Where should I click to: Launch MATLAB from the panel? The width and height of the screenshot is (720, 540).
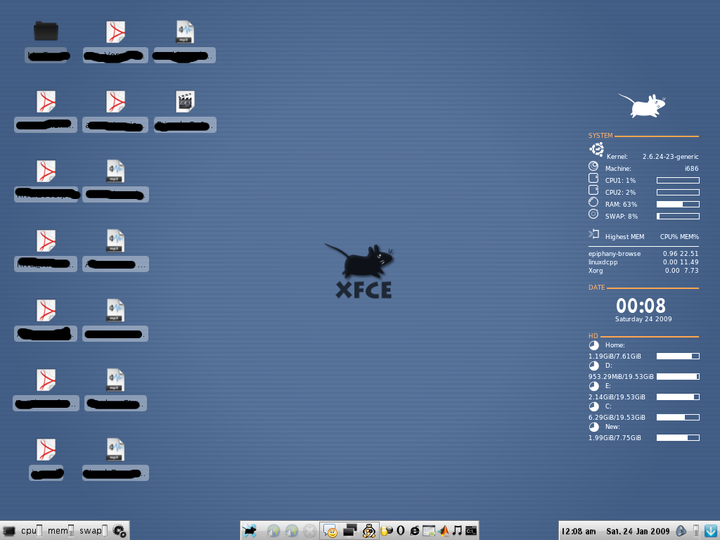tap(444, 531)
